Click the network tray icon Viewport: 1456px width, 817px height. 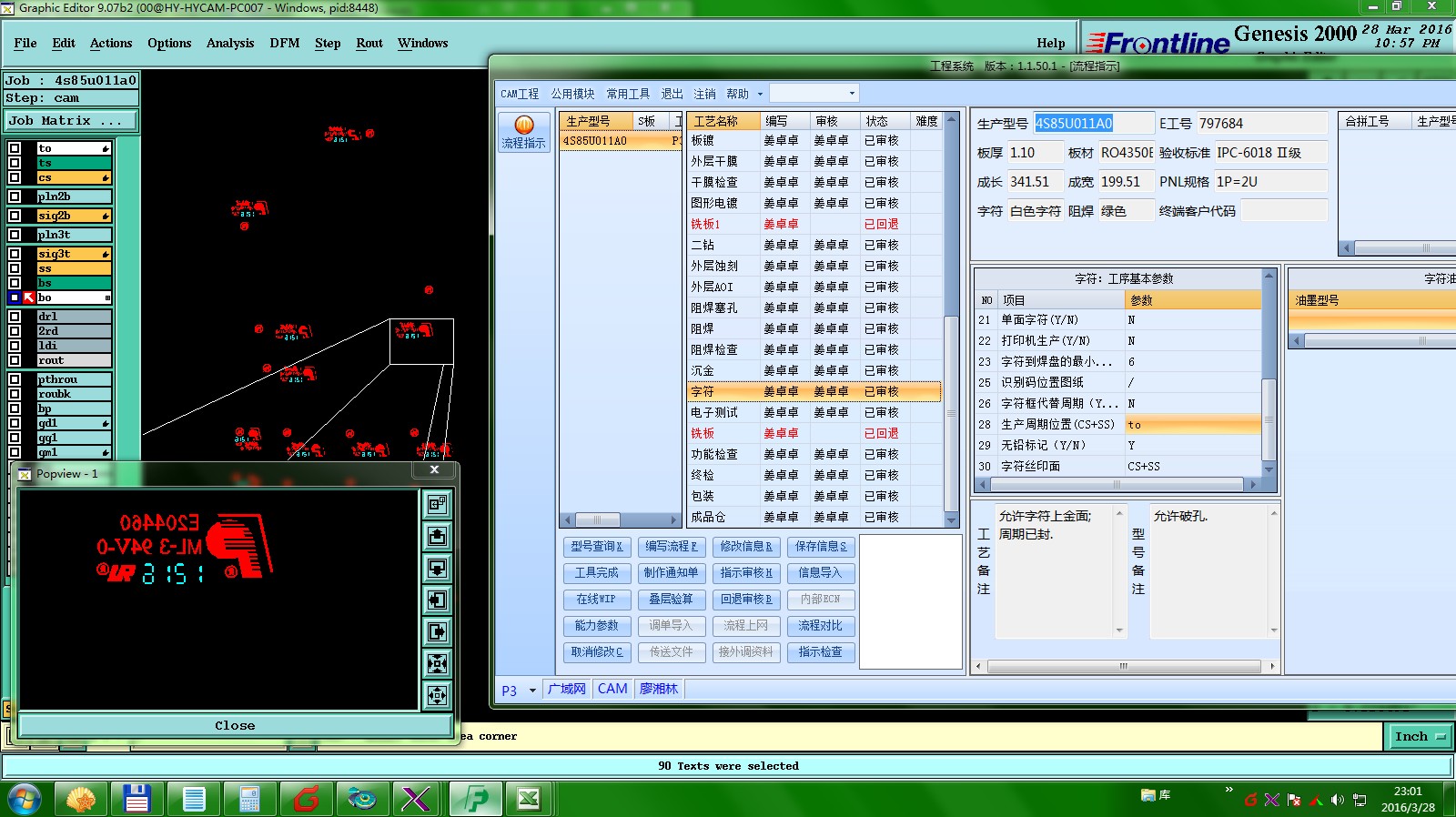[x=1360, y=801]
